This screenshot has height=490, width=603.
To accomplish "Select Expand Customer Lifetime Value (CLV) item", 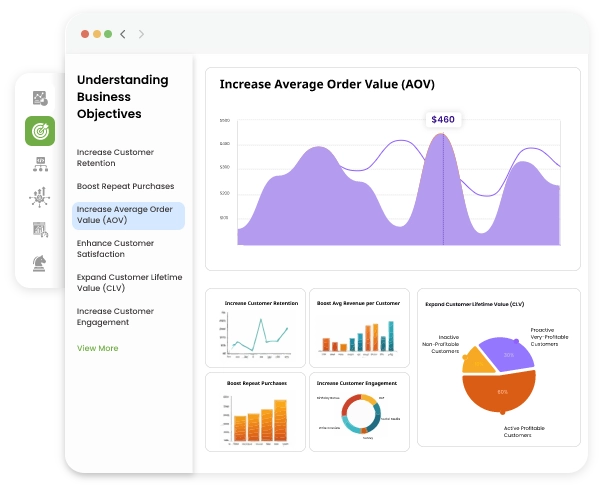I will 129,283.
